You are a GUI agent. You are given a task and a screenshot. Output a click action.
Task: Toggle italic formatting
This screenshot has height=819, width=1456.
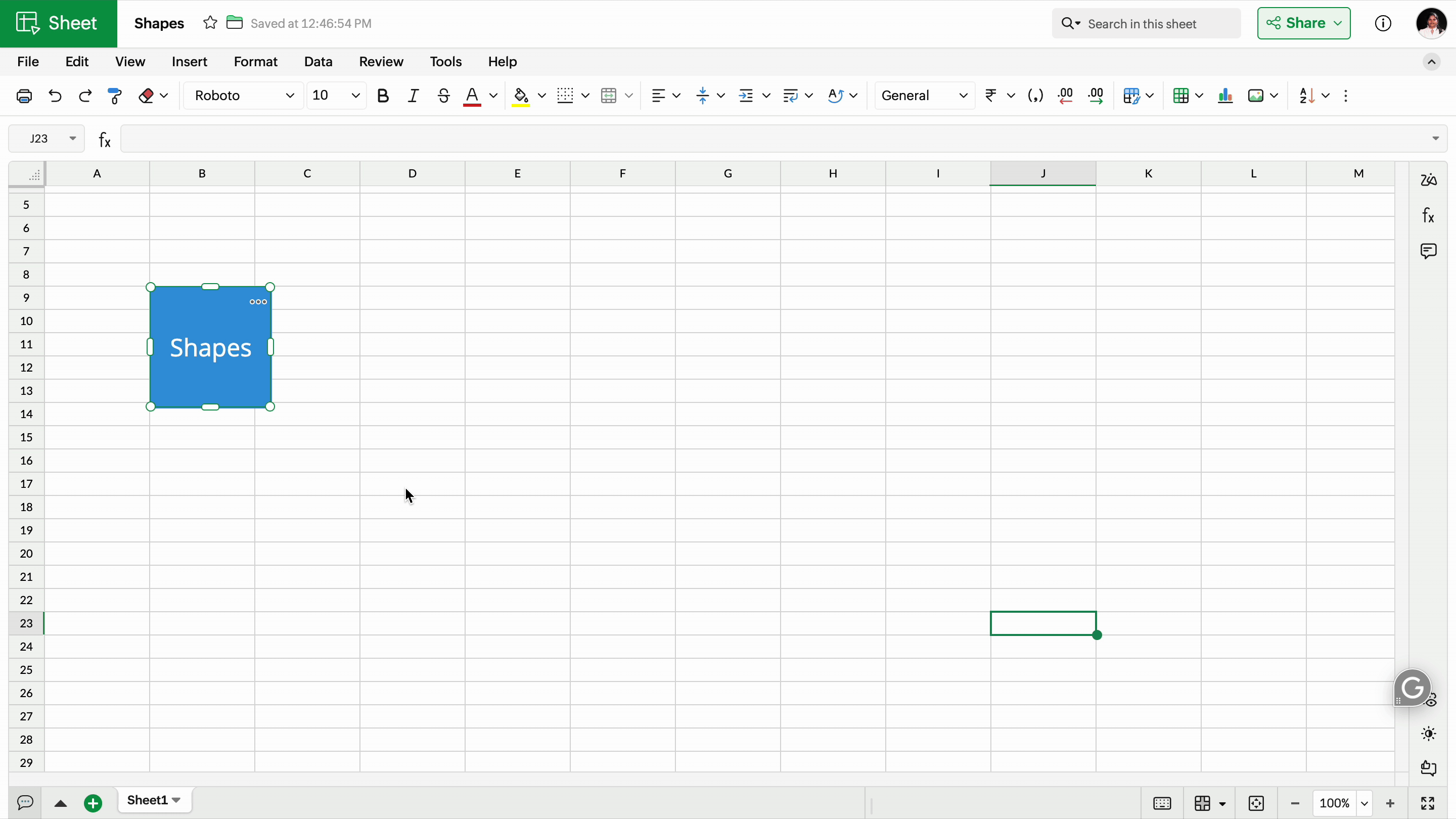pyautogui.click(x=413, y=96)
